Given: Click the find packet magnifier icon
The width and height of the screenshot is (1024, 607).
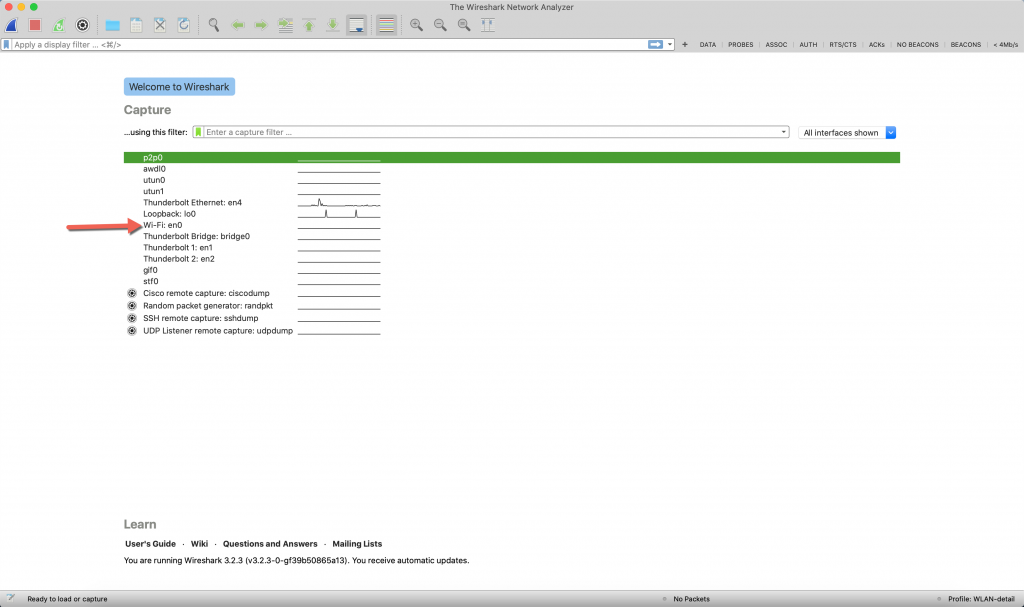Looking at the screenshot, I should click(x=213, y=25).
